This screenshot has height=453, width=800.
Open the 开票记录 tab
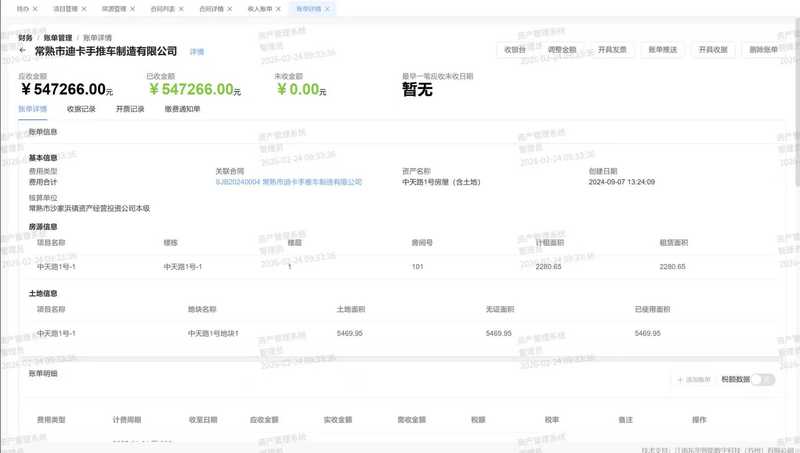click(130, 109)
